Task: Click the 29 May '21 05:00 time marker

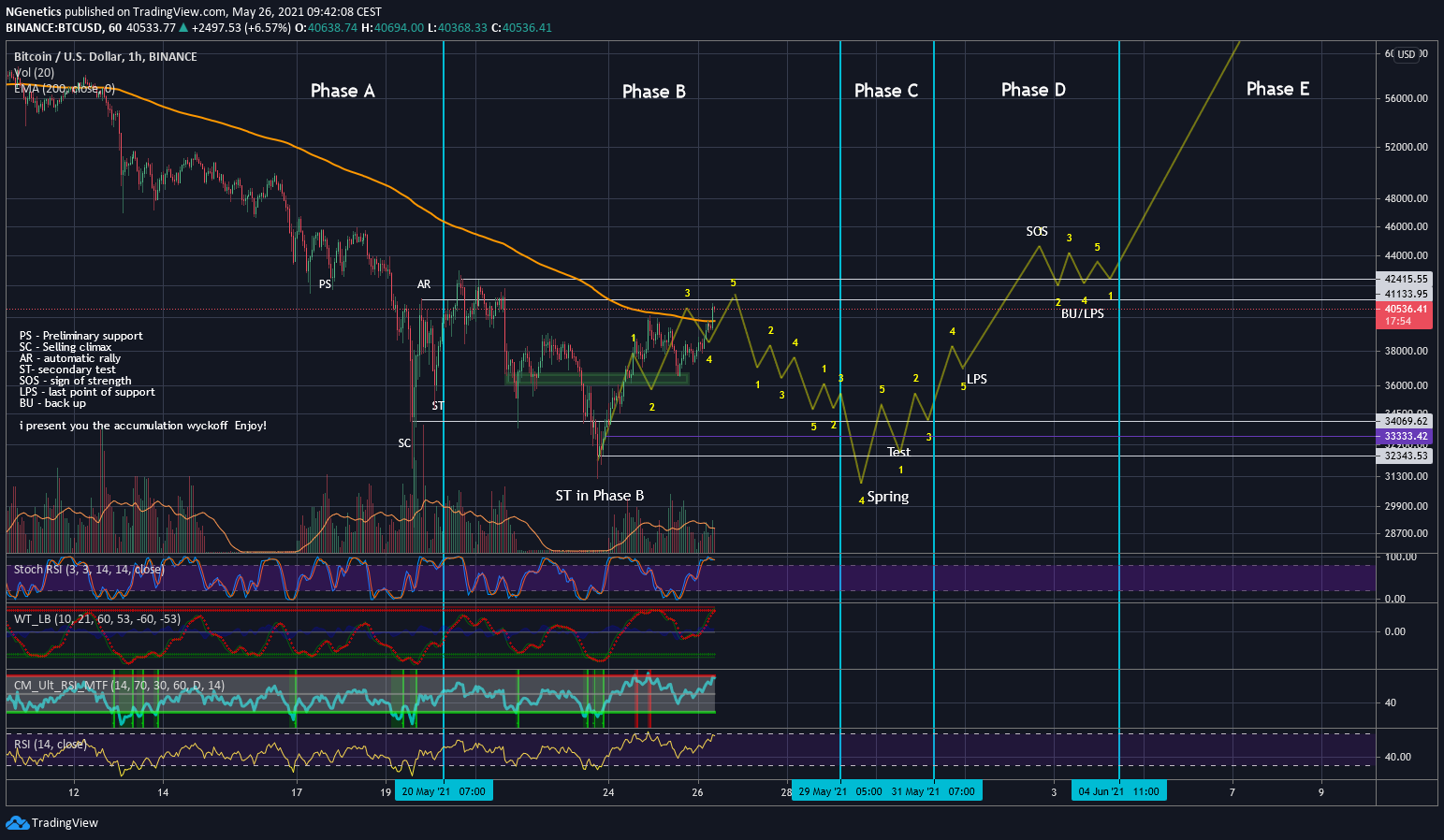Action: (839, 791)
